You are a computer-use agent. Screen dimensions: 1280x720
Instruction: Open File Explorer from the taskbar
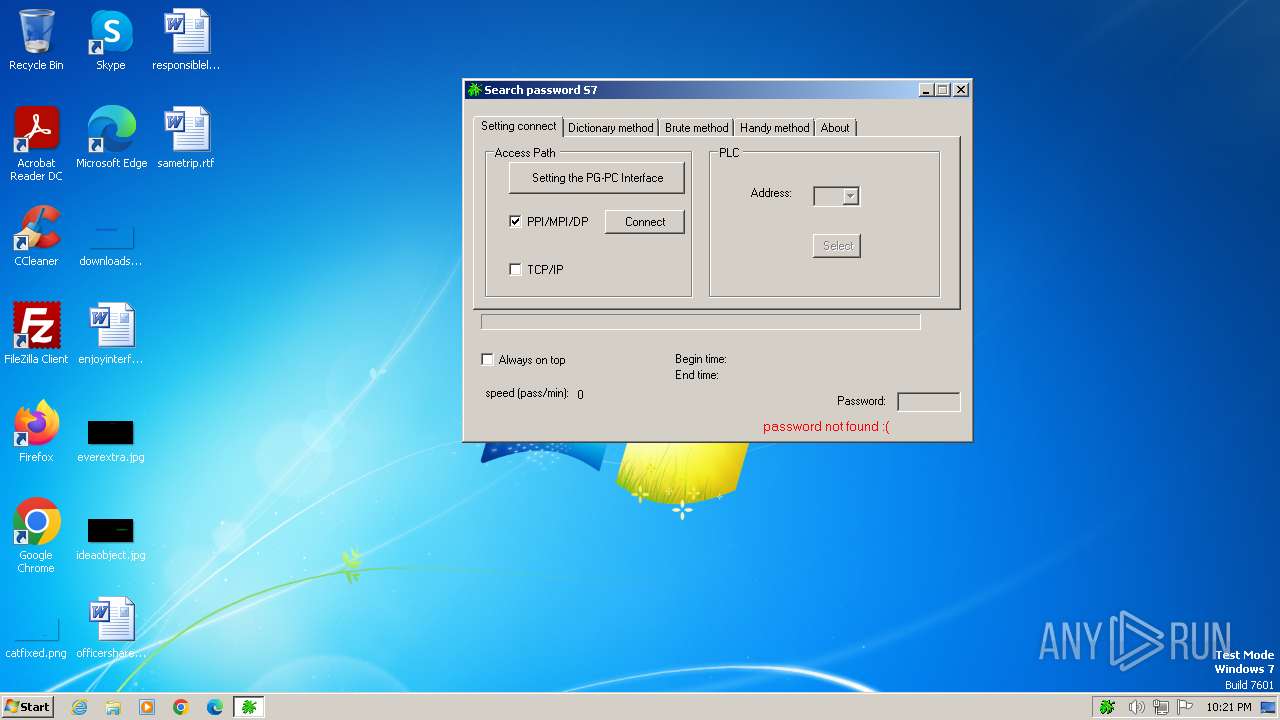(x=113, y=707)
